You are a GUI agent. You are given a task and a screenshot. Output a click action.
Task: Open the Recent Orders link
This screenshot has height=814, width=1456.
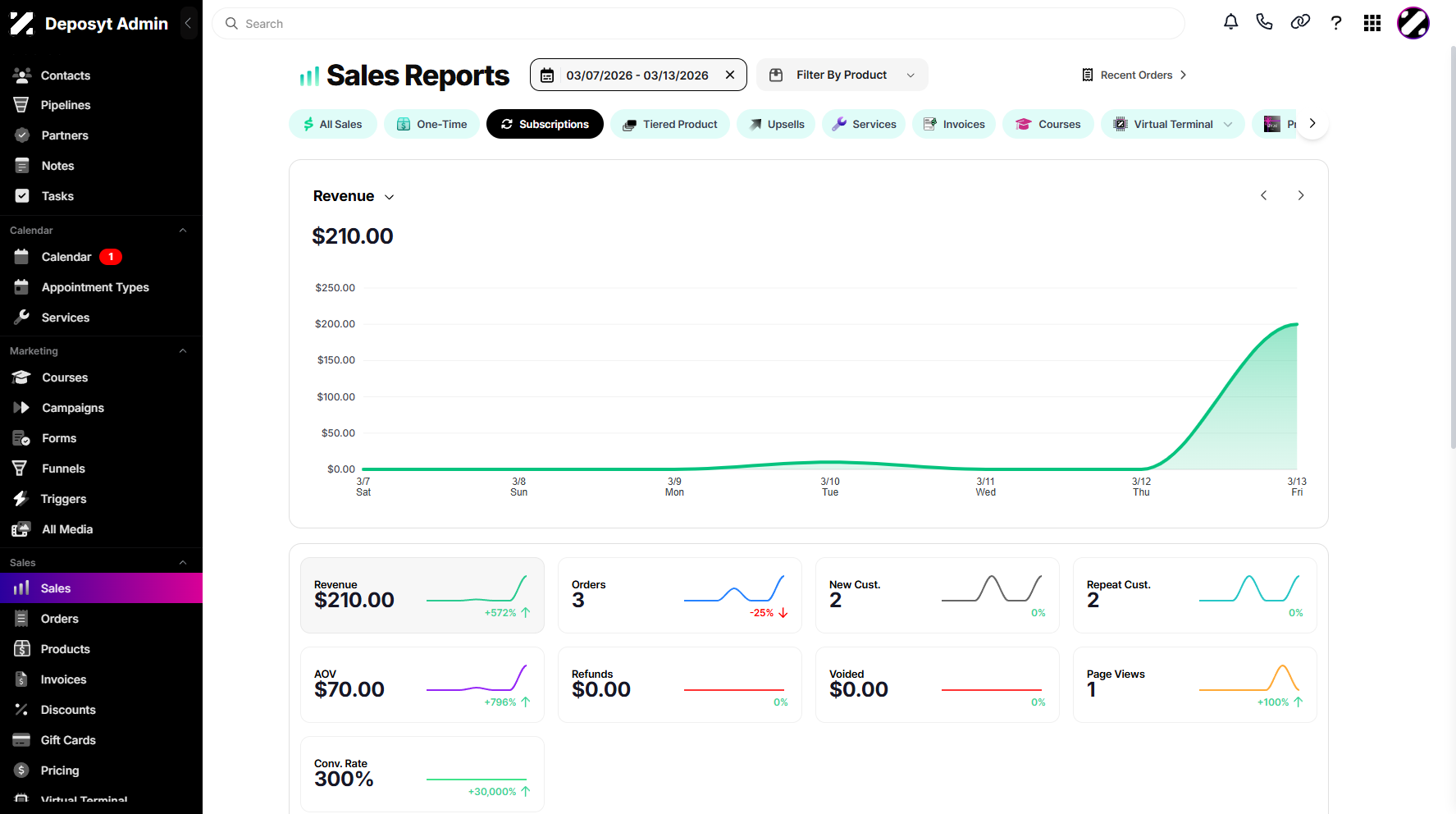point(1134,75)
